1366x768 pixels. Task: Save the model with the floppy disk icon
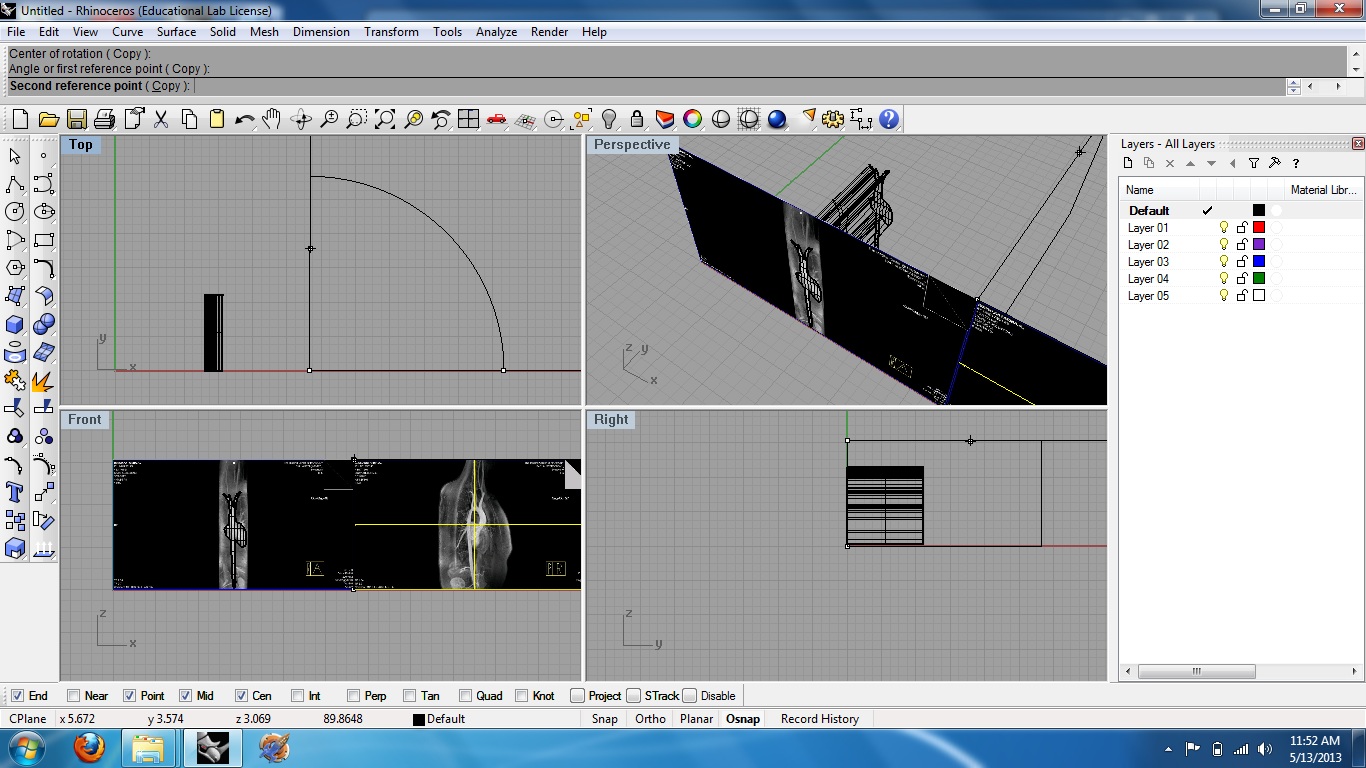pyautogui.click(x=76, y=120)
